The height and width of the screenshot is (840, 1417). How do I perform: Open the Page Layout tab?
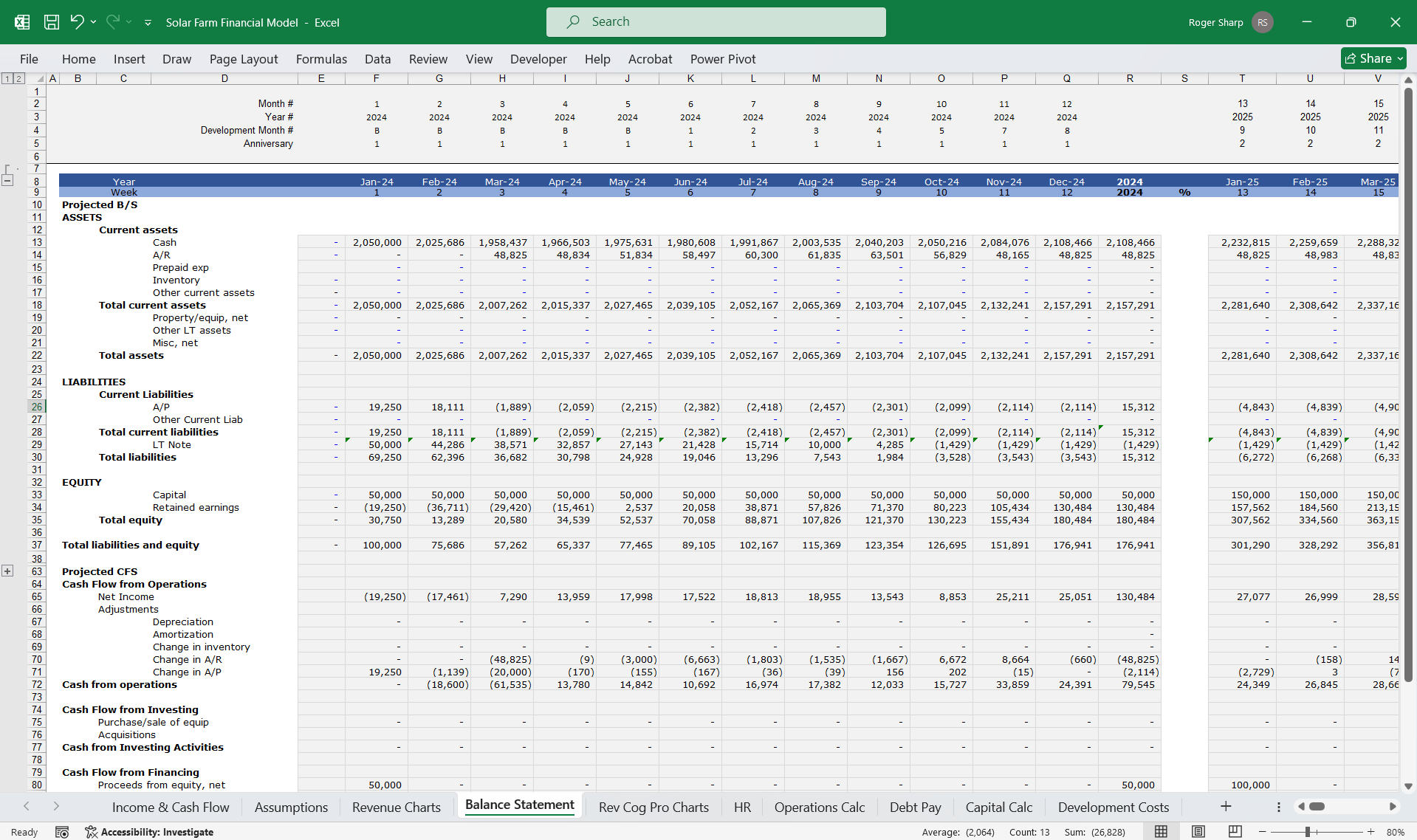click(x=244, y=59)
